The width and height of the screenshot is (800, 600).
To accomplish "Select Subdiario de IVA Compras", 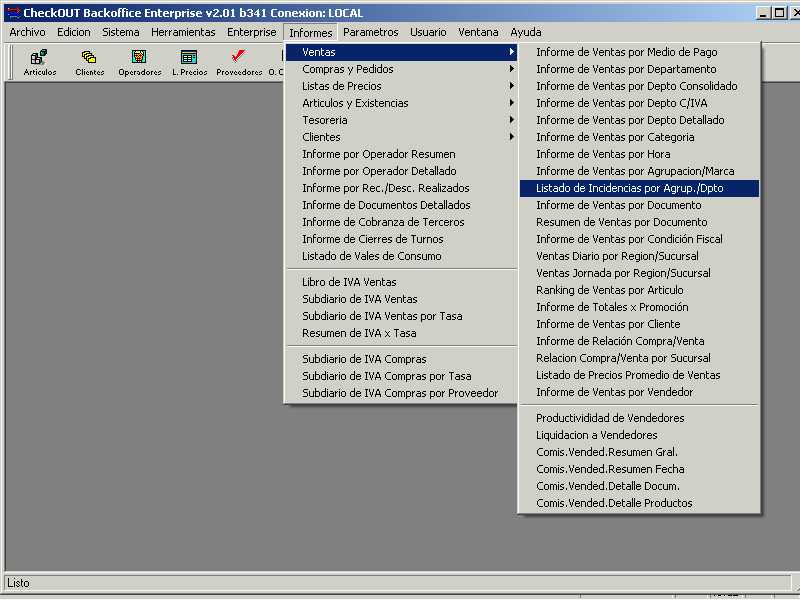I will [401, 359].
